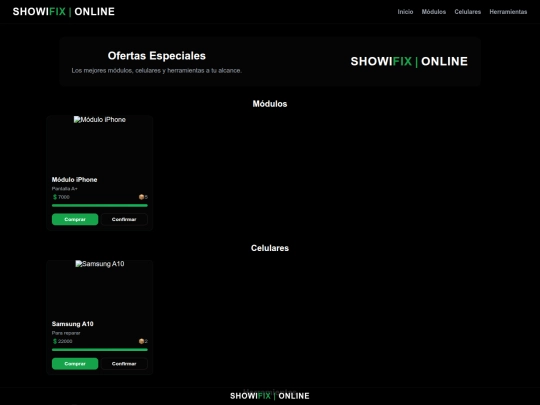Click the stock box icon on Samsung A10
The width and height of the screenshot is (540, 405).
[141, 341]
